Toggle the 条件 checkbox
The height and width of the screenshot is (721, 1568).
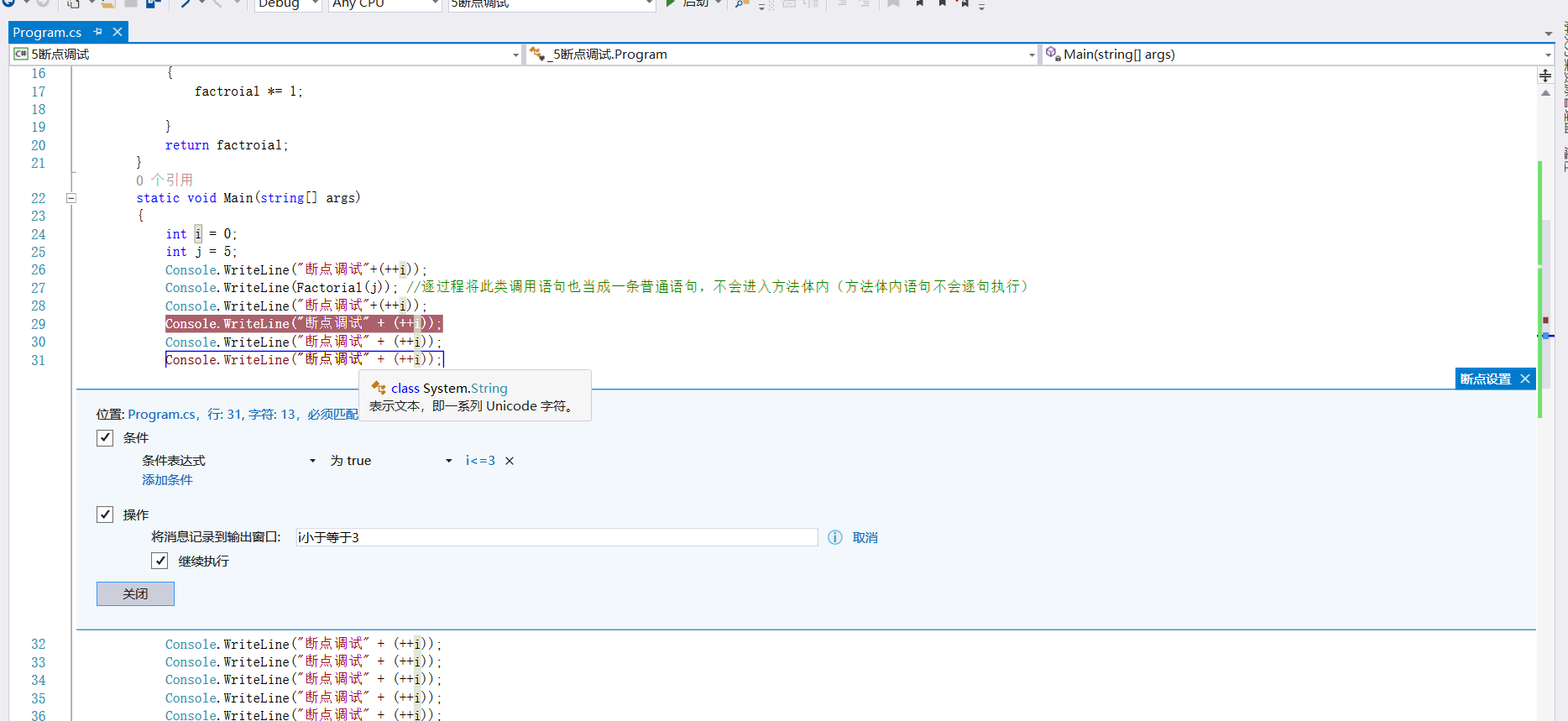[x=105, y=437]
